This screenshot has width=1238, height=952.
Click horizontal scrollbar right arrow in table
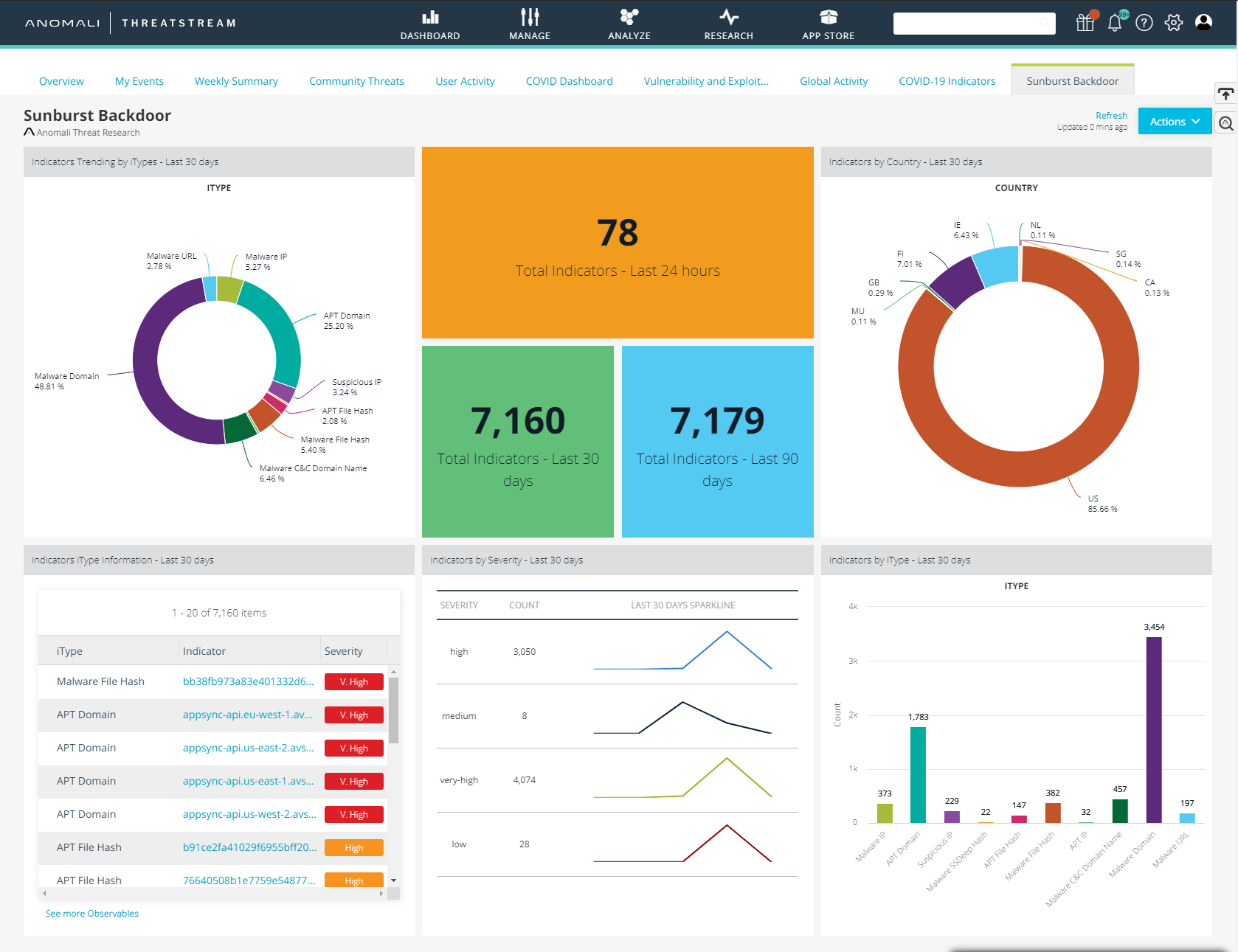[381, 893]
